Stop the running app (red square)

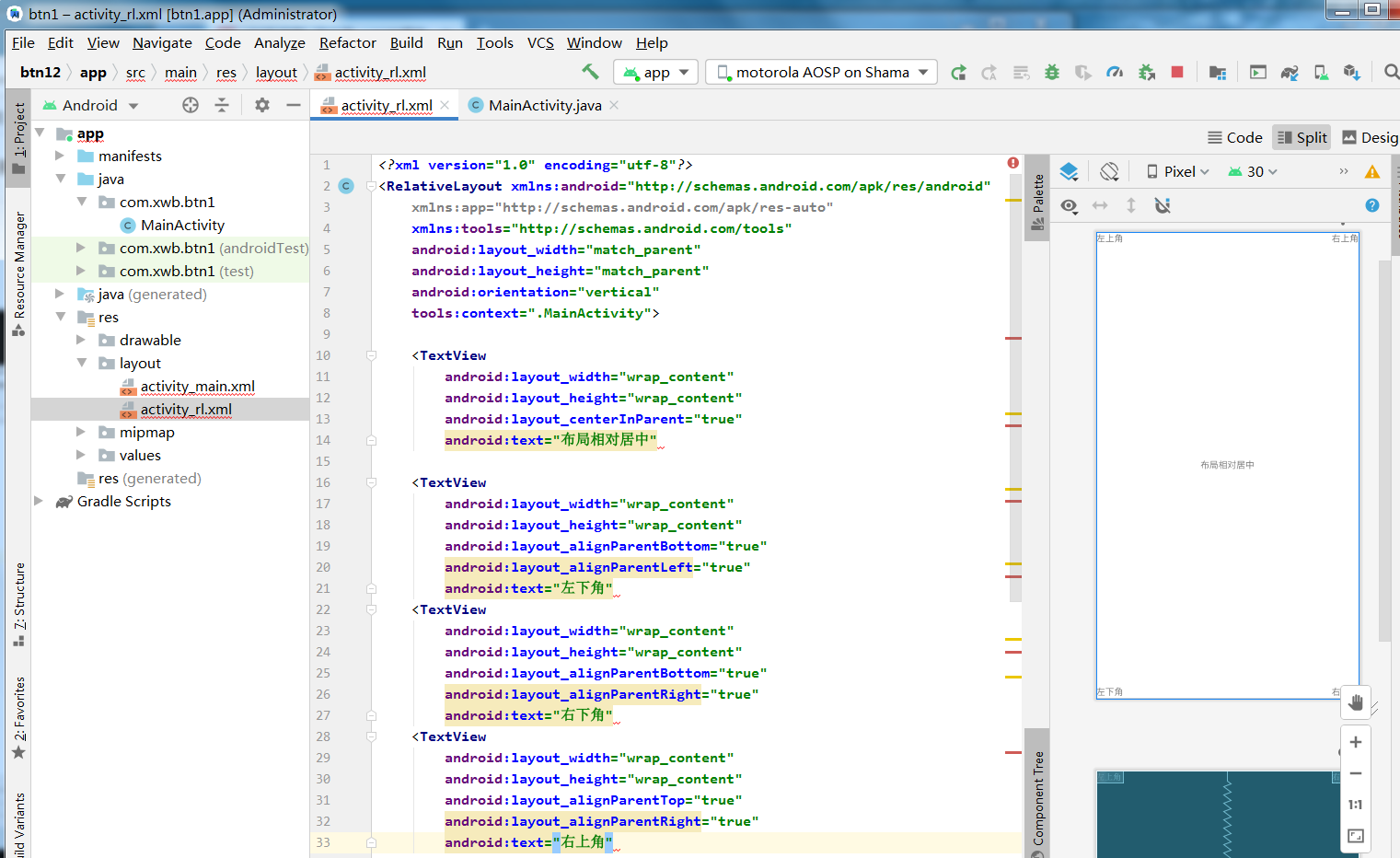[1177, 72]
